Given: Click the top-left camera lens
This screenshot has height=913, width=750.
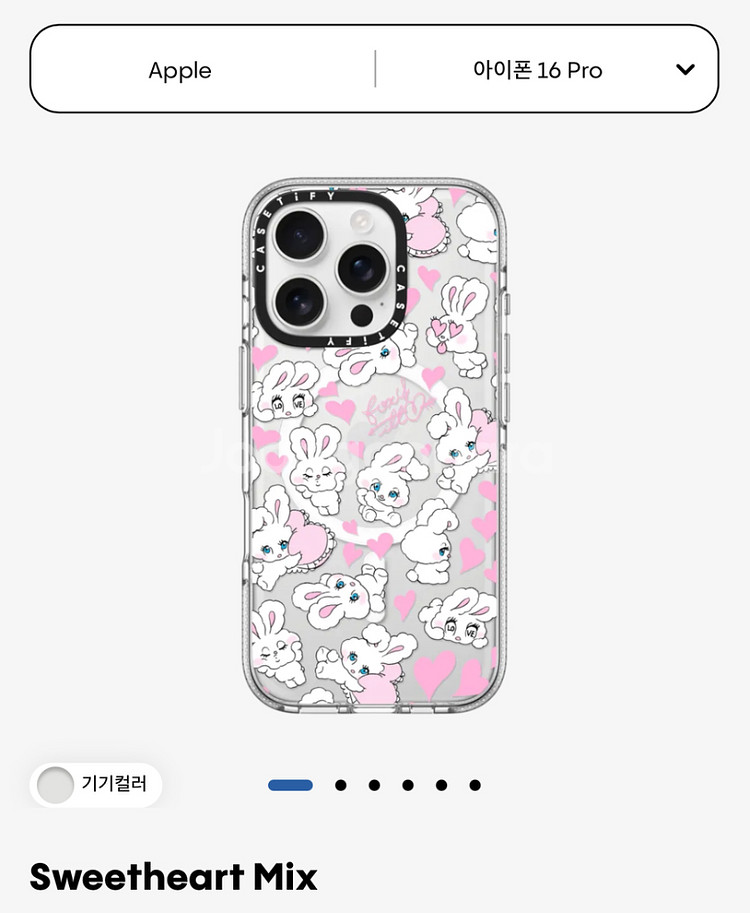Looking at the screenshot, I should (x=300, y=235).
